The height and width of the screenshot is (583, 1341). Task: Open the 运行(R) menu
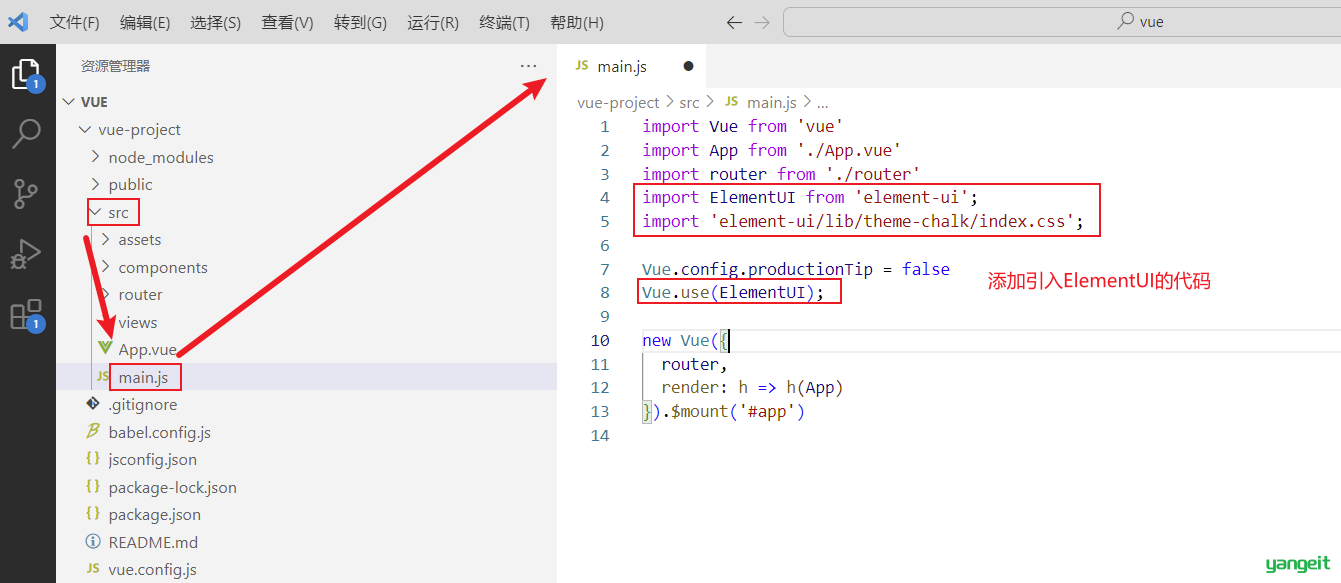click(433, 22)
